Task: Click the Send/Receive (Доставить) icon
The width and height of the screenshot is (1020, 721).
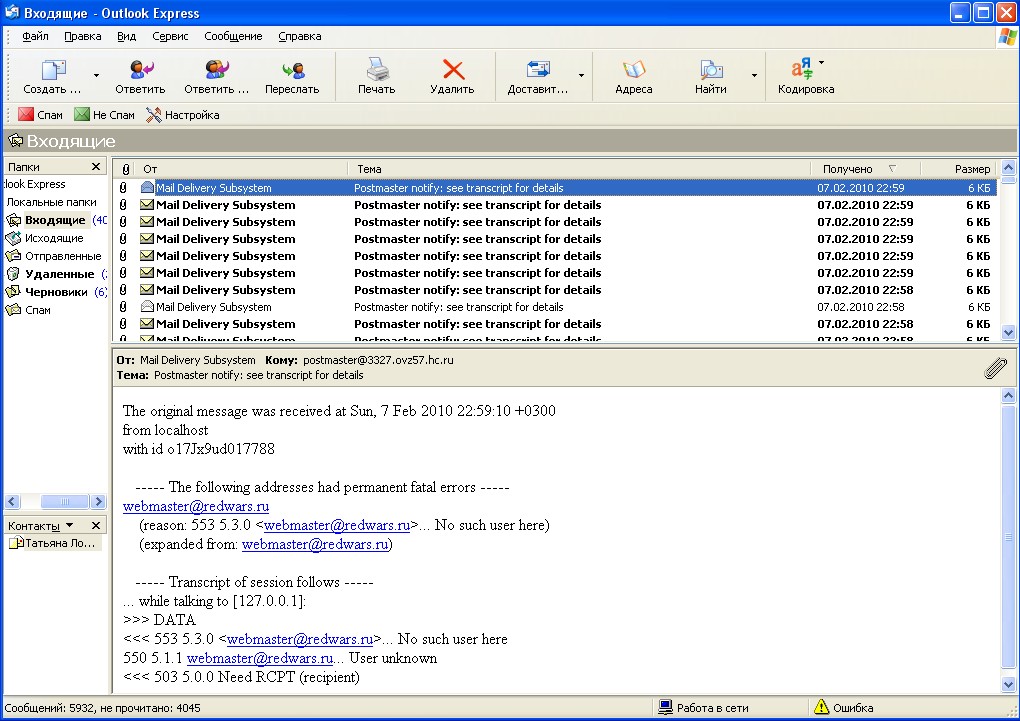Action: (x=537, y=69)
